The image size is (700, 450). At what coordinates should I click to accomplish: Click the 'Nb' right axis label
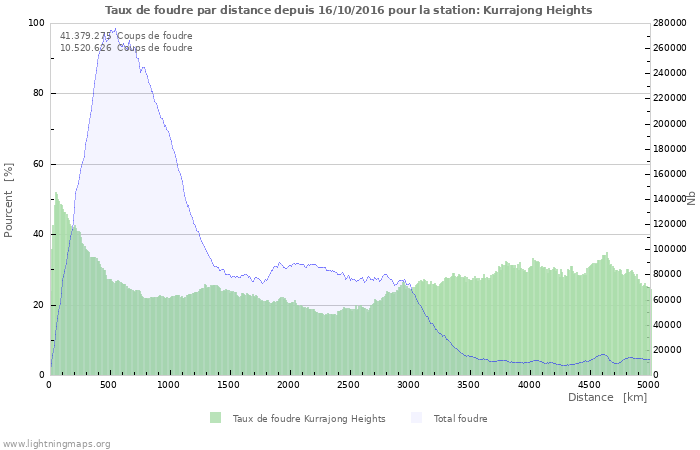pos(691,198)
